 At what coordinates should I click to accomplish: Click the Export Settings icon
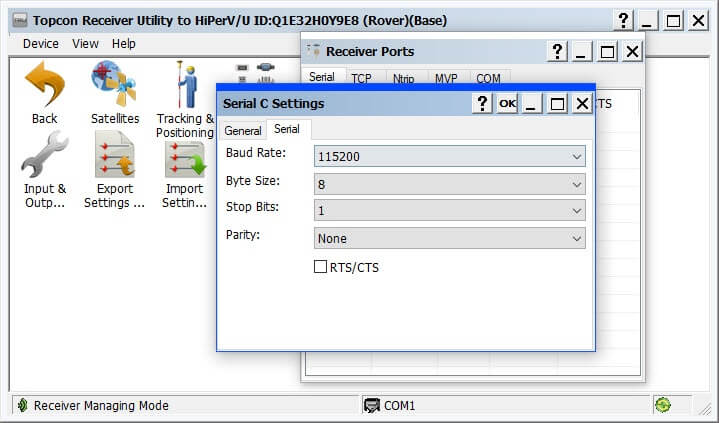pyautogui.click(x=114, y=157)
